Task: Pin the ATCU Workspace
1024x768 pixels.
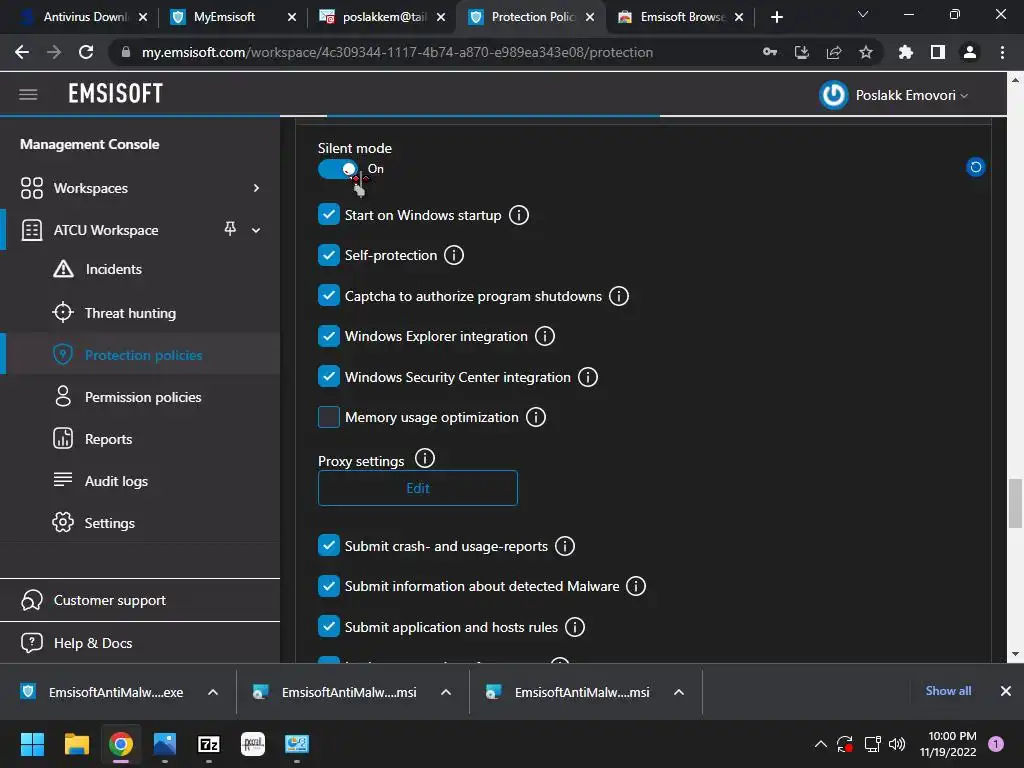Action: [230, 229]
